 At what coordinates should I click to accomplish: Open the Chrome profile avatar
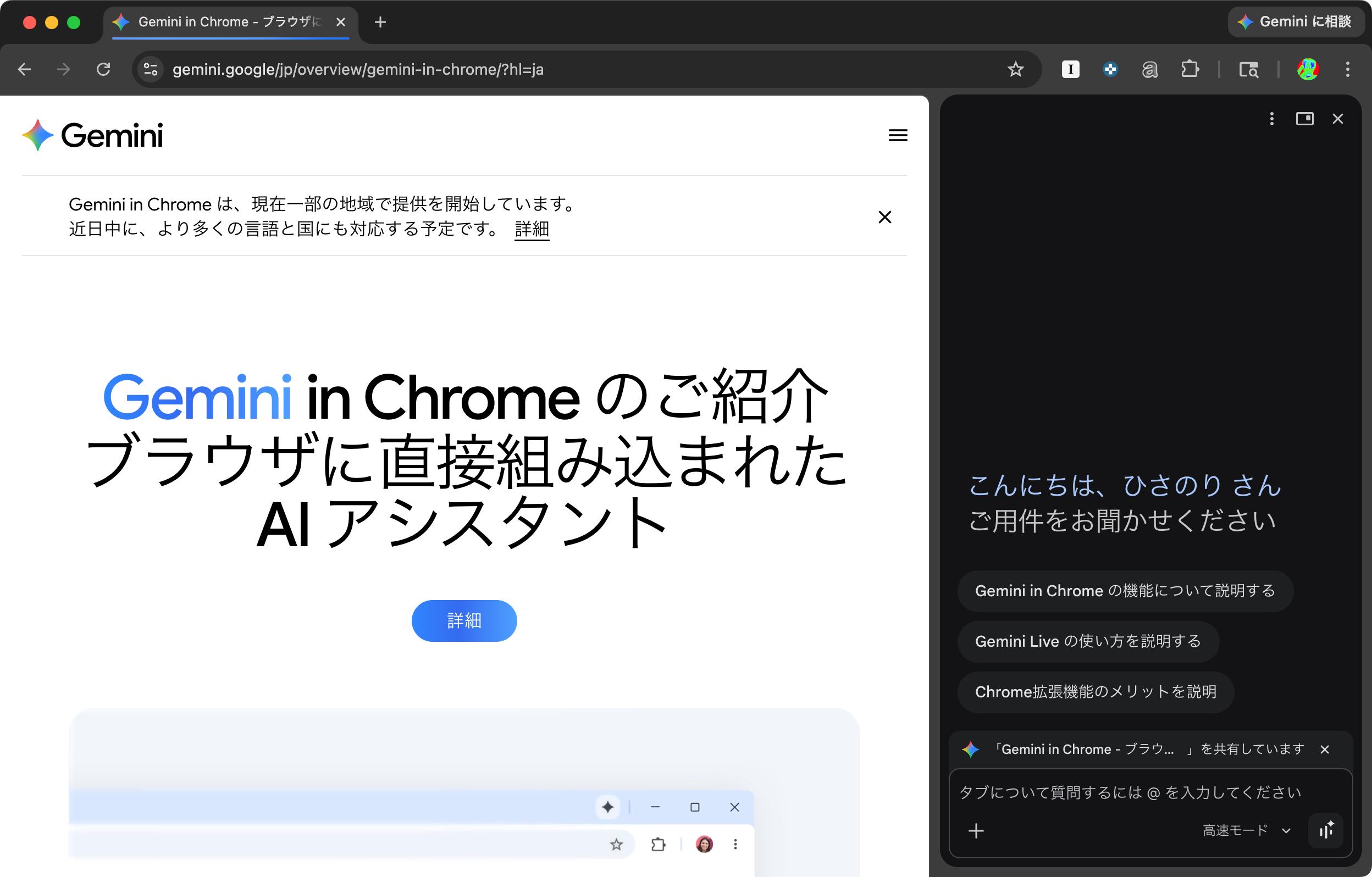1308,69
